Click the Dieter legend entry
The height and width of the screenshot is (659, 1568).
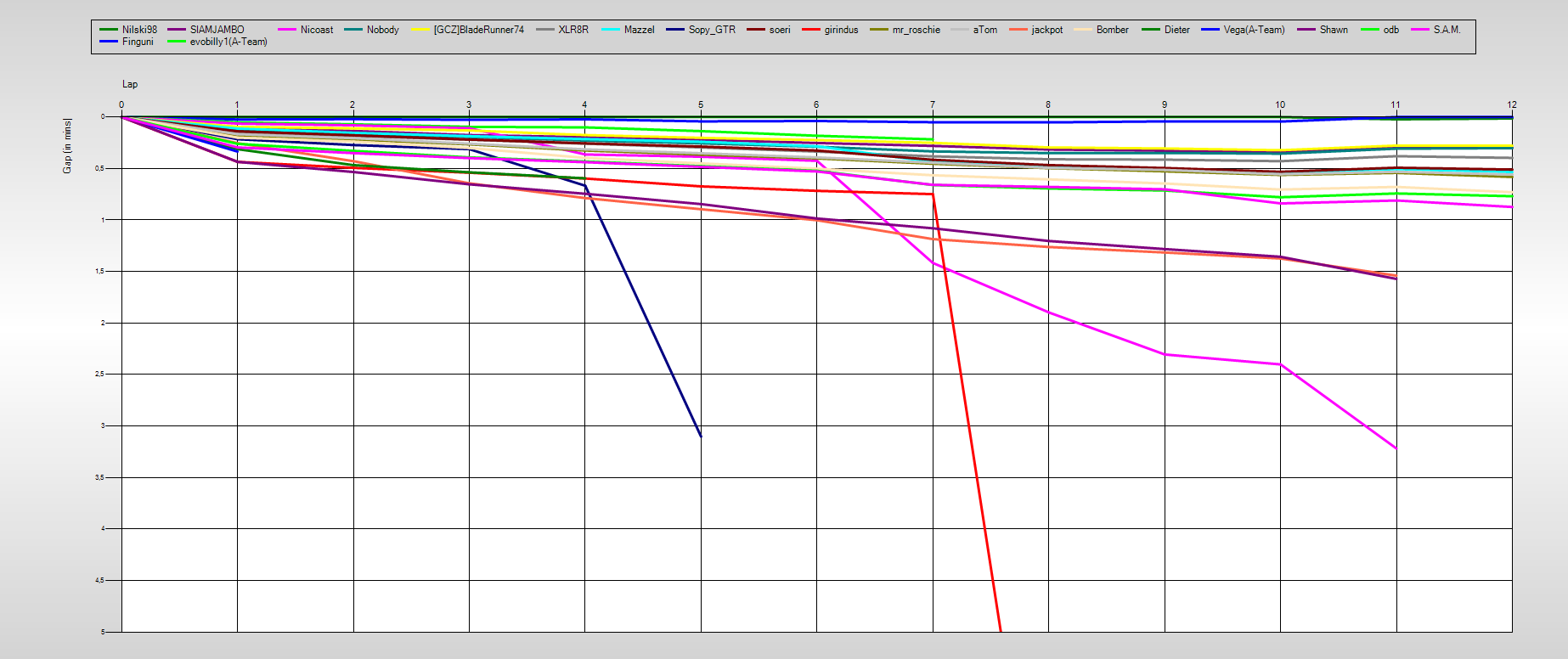pos(1176,30)
